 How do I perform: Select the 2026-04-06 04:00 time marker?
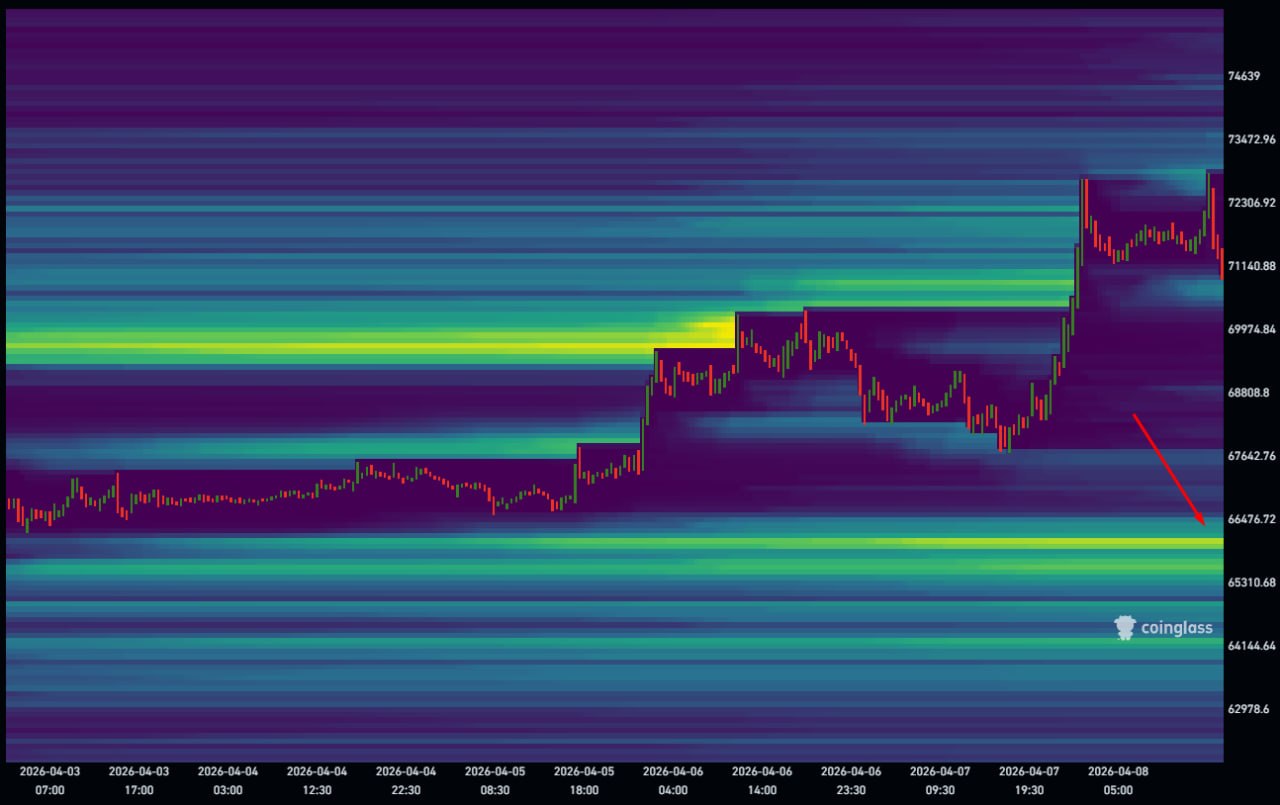pyautogui.click(x=673, y=780)
